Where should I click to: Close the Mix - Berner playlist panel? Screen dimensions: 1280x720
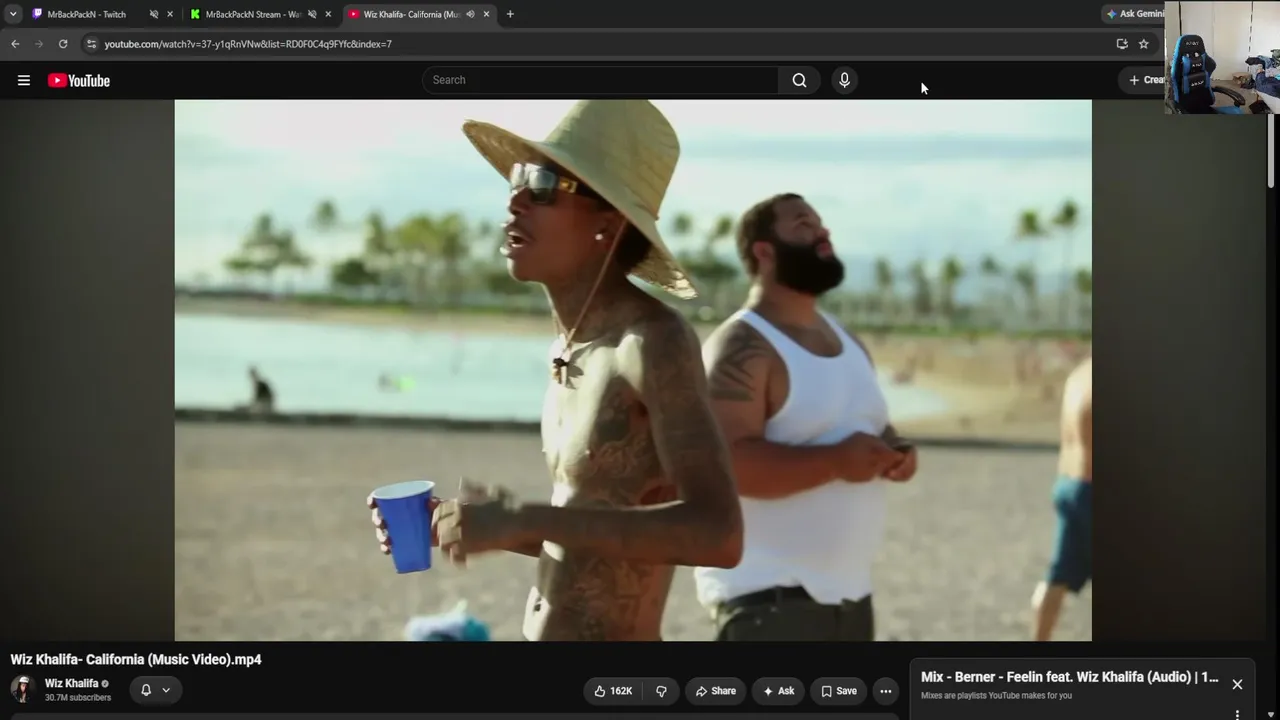pyautogui.click(x=1237, y=684)
